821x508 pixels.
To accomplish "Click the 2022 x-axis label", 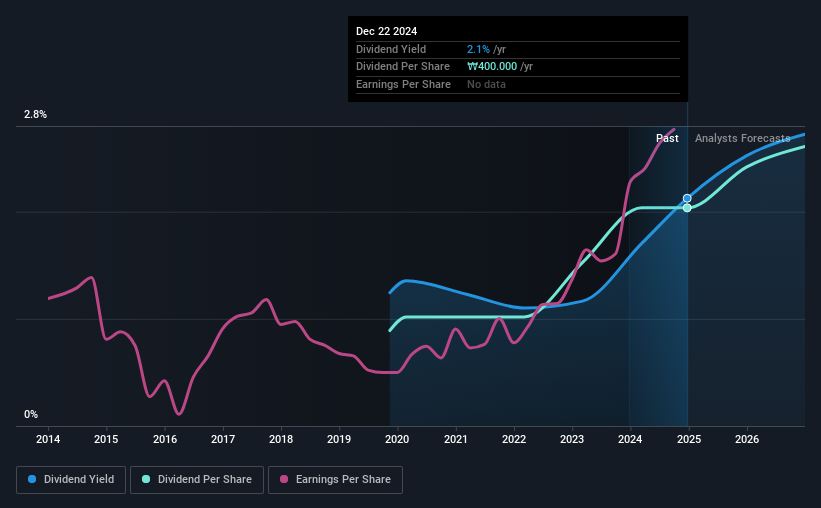I will click(x=514, y=439).
